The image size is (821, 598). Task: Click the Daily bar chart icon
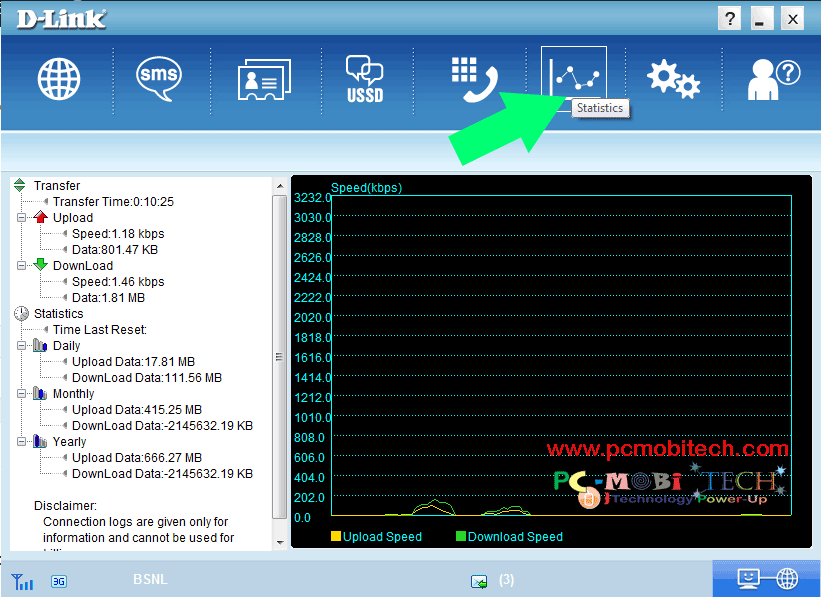pyautogui.click(x=40, y=345)
